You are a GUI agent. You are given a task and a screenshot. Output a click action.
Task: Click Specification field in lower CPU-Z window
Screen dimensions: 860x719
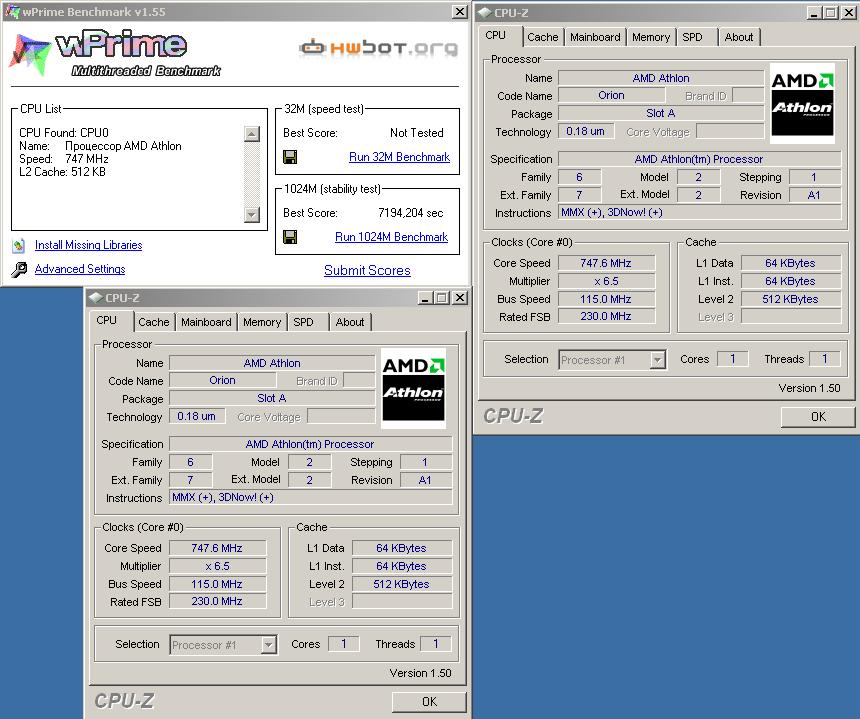(x=310, y=444)
